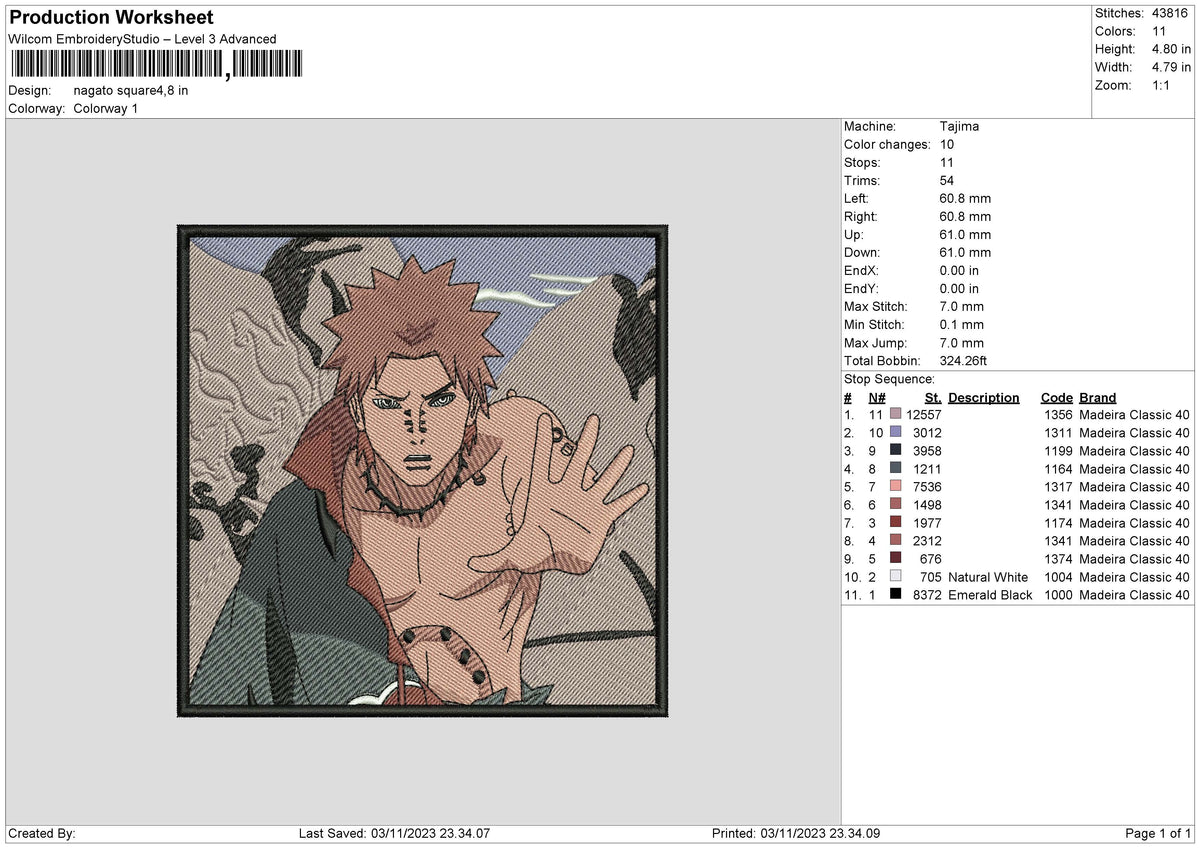Click the Created By field in footer
This screenshot has width=1200, height=848.
click(x=42, y=834)
